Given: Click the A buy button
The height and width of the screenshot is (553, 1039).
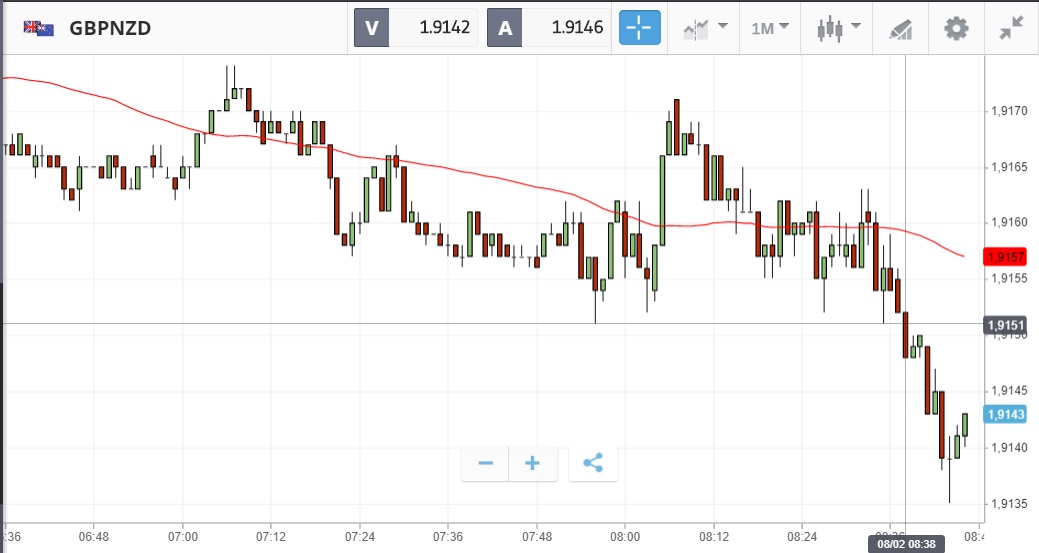Looking at the screenshot, I should pyautogui.click(x=505, y=28).
